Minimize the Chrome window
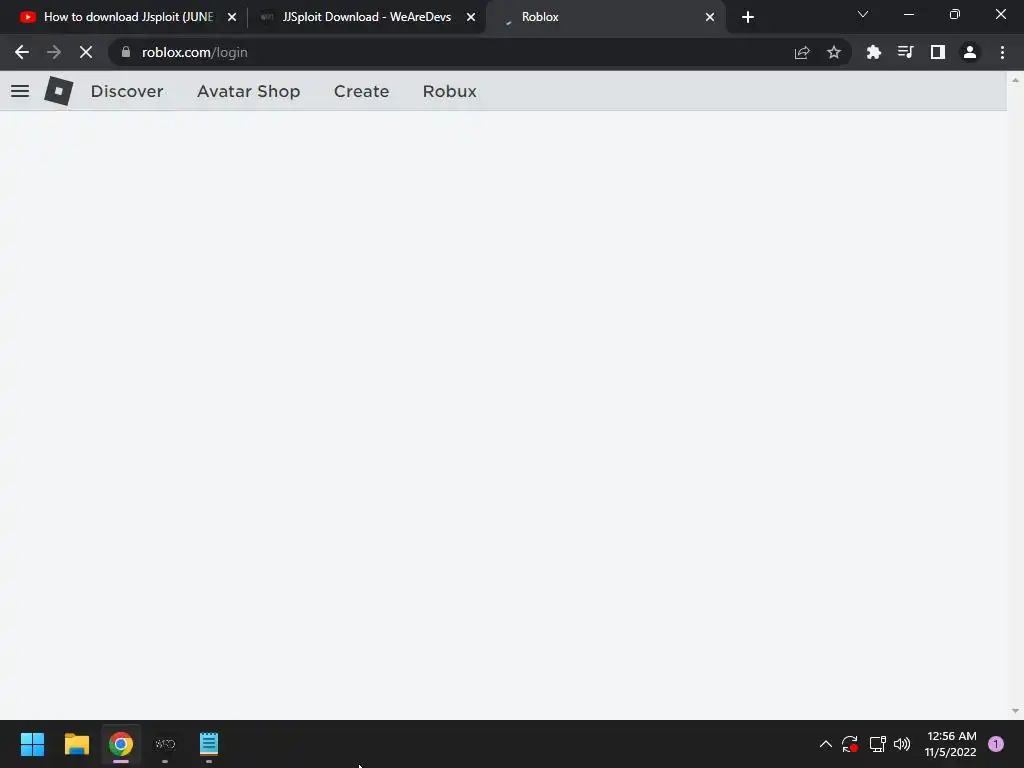 (908, 14)
